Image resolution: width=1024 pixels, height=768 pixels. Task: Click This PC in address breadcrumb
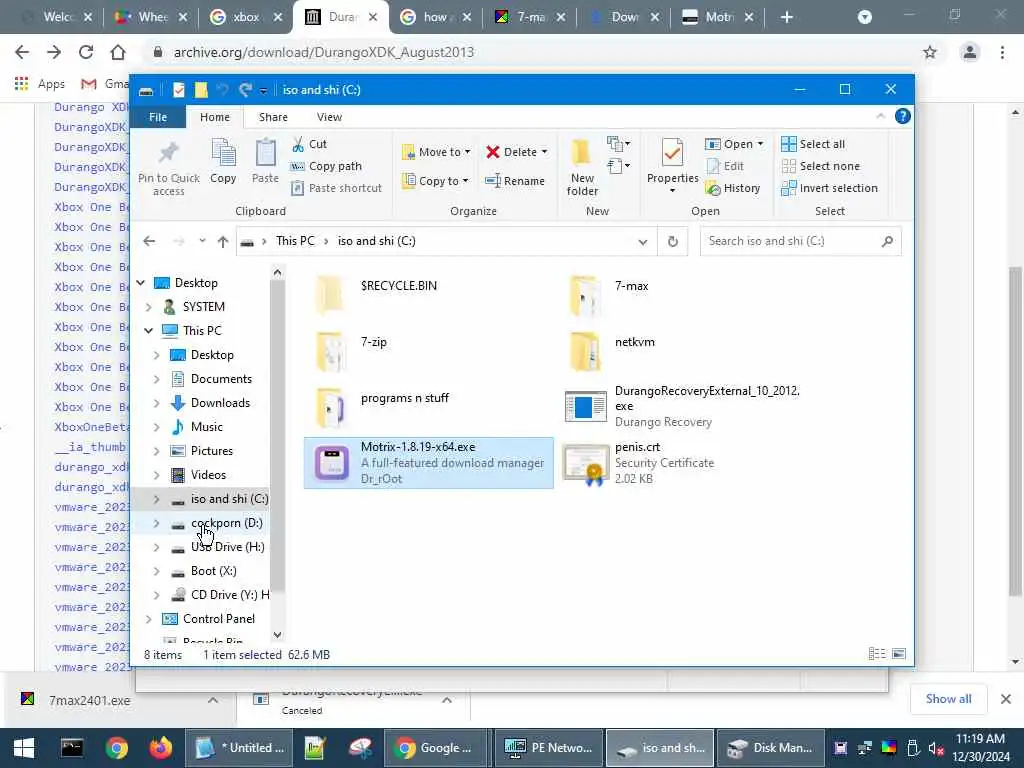tap(295, 241)
